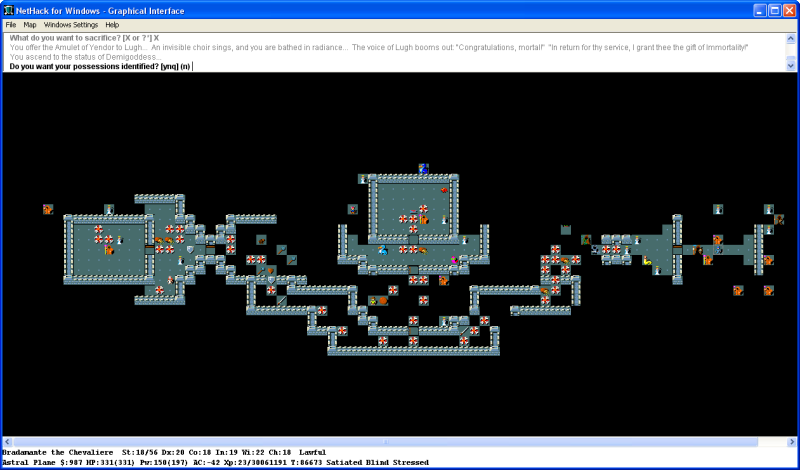Open the File menu

pos(10,24)
